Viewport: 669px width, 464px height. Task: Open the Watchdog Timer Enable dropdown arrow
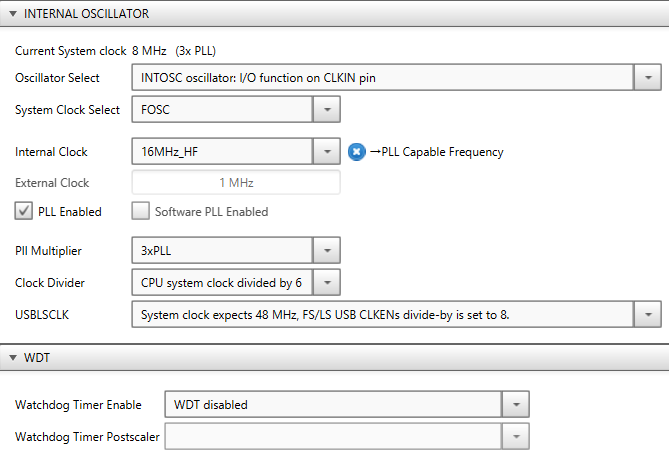click(516, 404)
